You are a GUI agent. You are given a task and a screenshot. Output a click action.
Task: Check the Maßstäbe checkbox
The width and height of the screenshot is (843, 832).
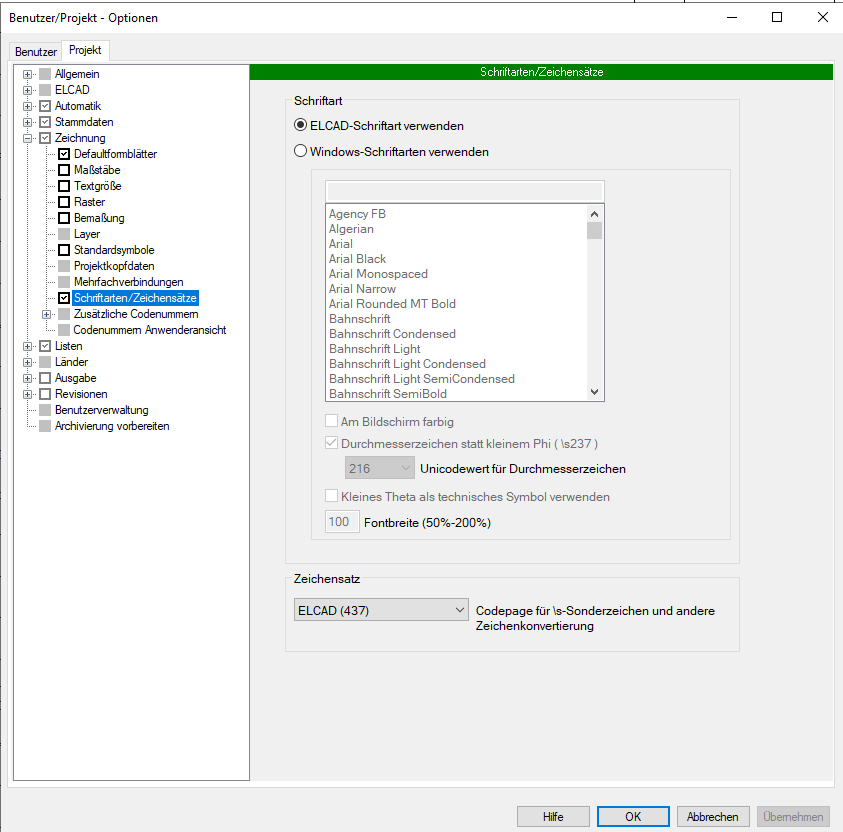(64, 170)
